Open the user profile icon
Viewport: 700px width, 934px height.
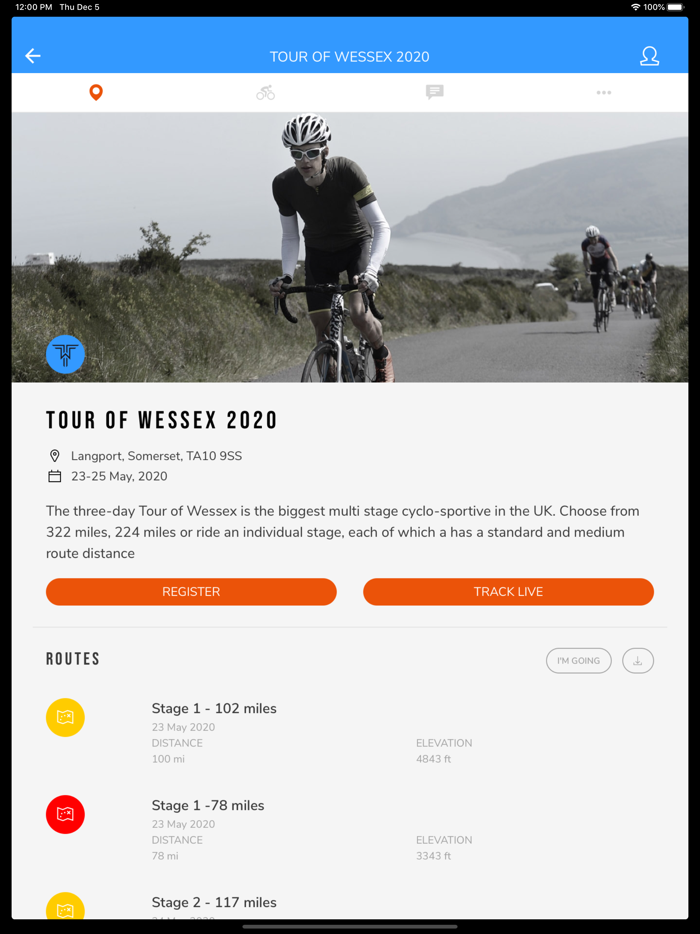(649, 56)
